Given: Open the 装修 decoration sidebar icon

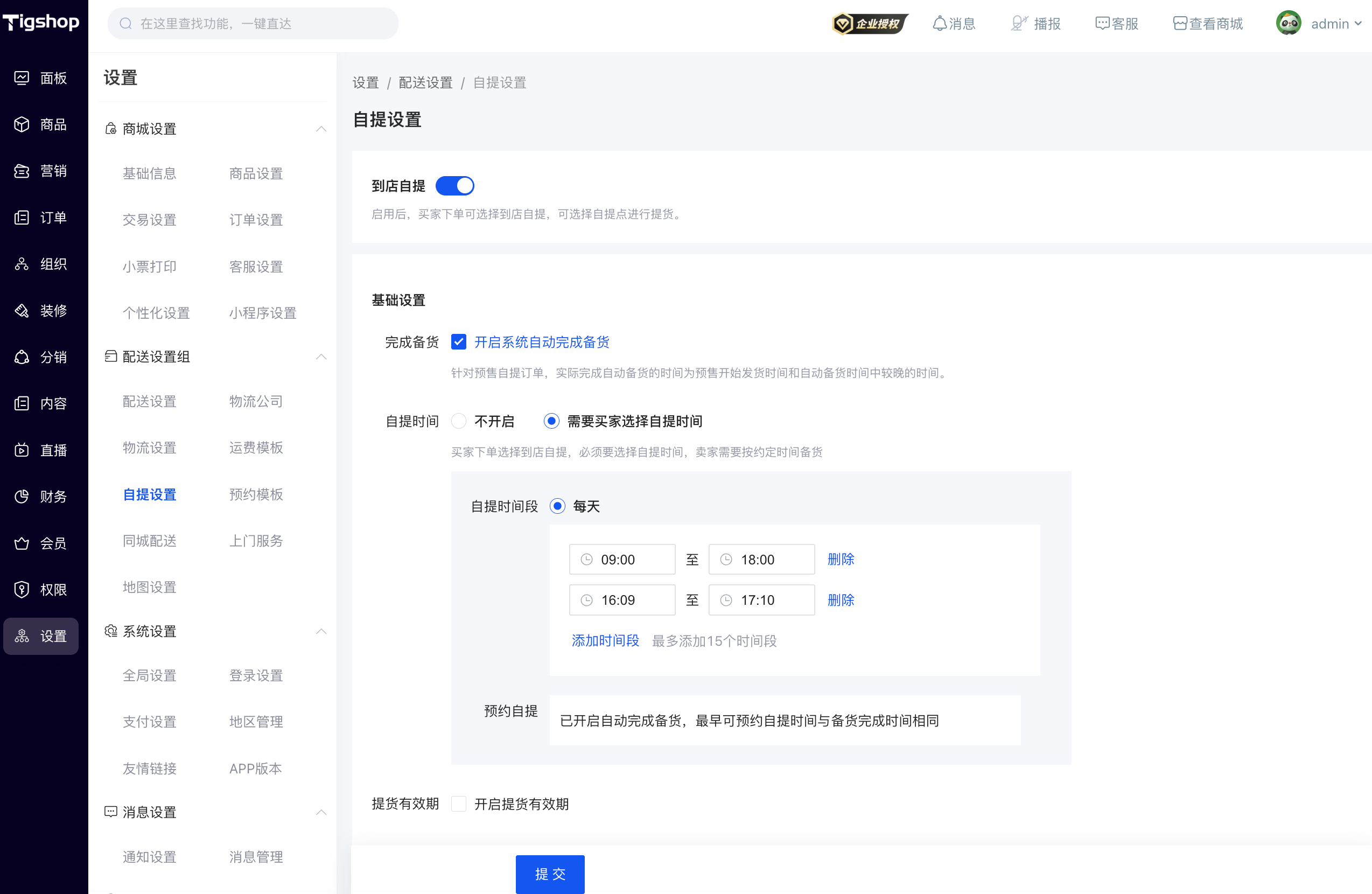Looking at the screenshot, I should tap(22, 311).
